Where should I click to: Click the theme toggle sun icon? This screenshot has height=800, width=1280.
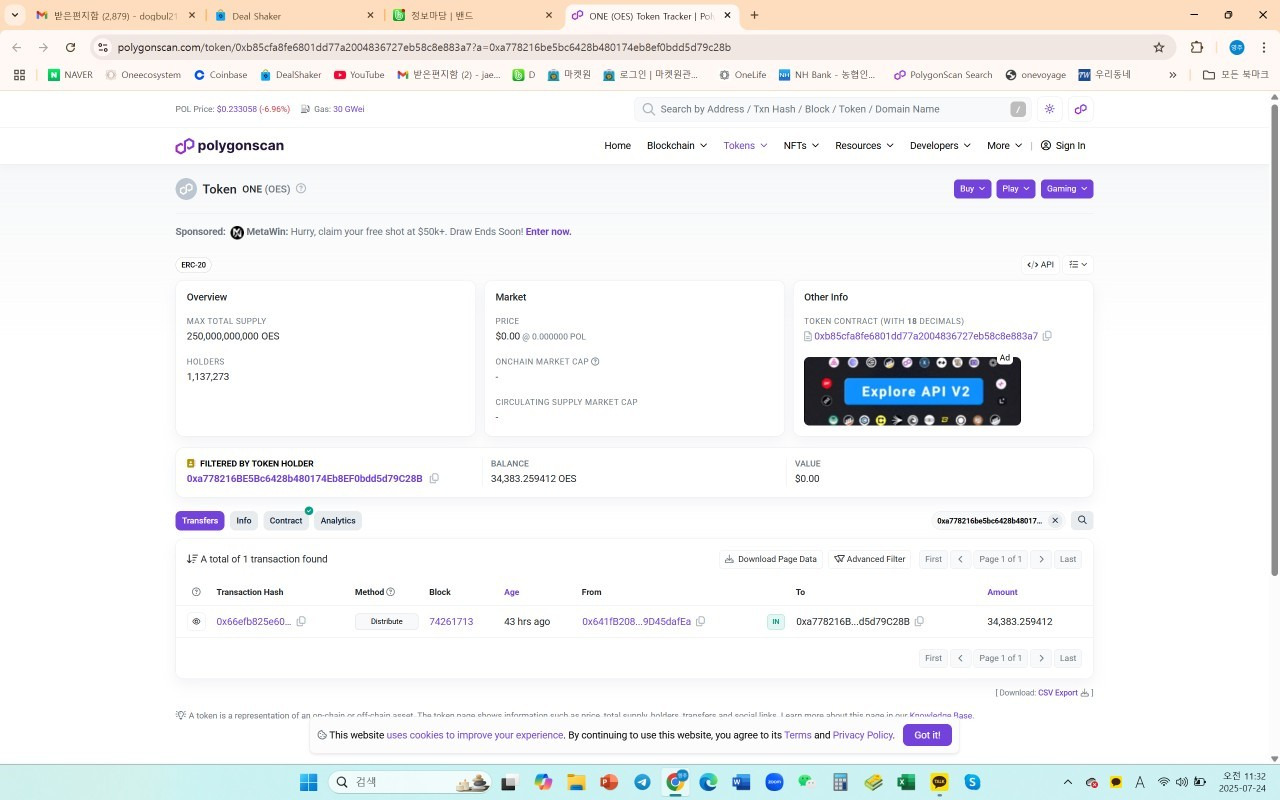tap(1049, 109)
